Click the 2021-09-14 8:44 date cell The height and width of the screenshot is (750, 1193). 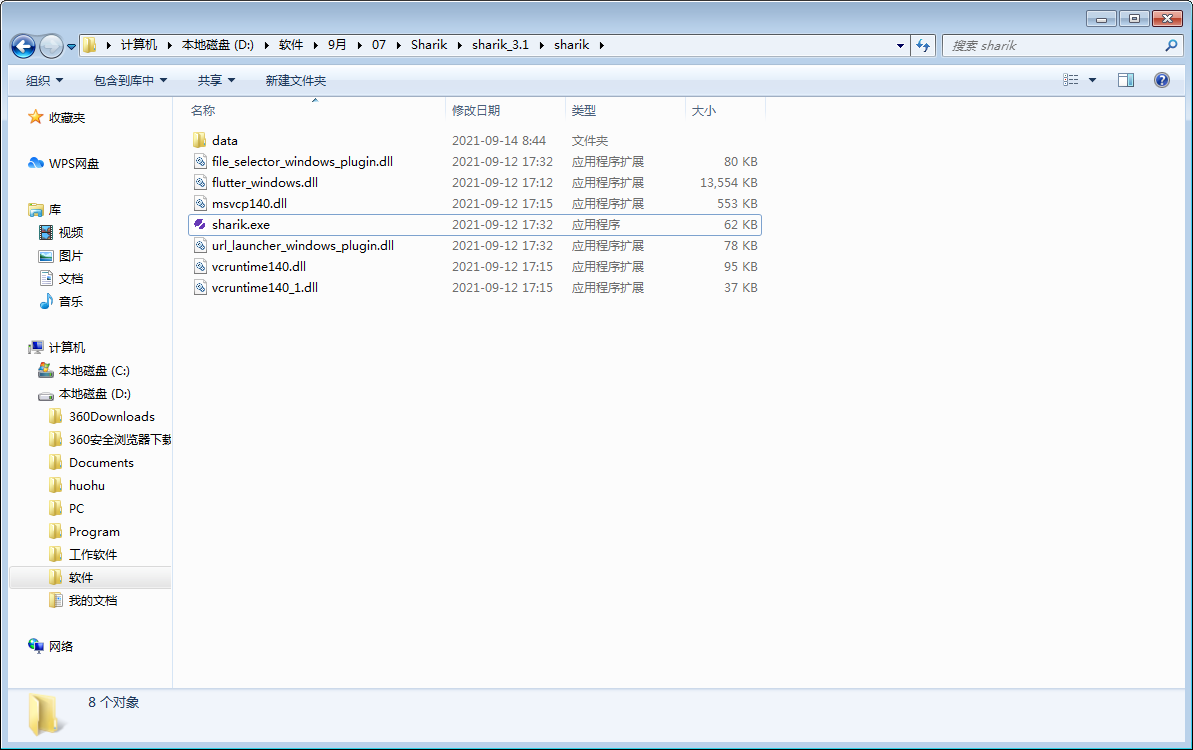click(499, 140)
